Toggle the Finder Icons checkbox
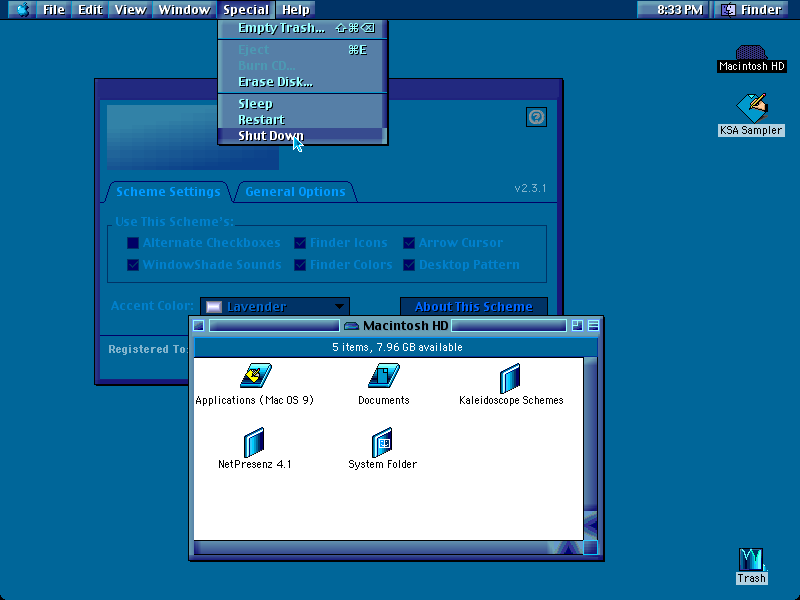This screenshot has width=800, height=600. [300, 243]
